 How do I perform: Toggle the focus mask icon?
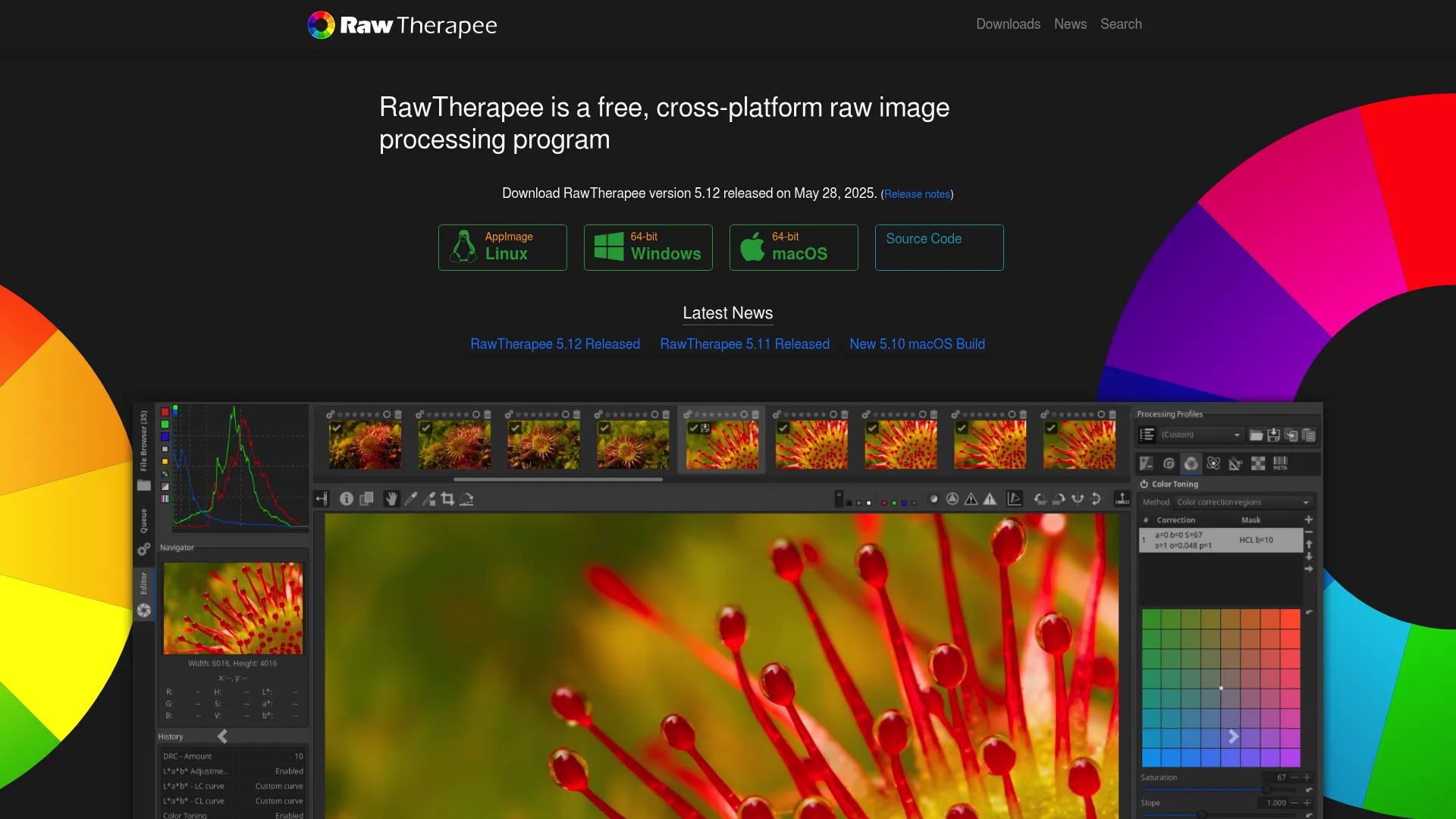click(x=952, y=499)
